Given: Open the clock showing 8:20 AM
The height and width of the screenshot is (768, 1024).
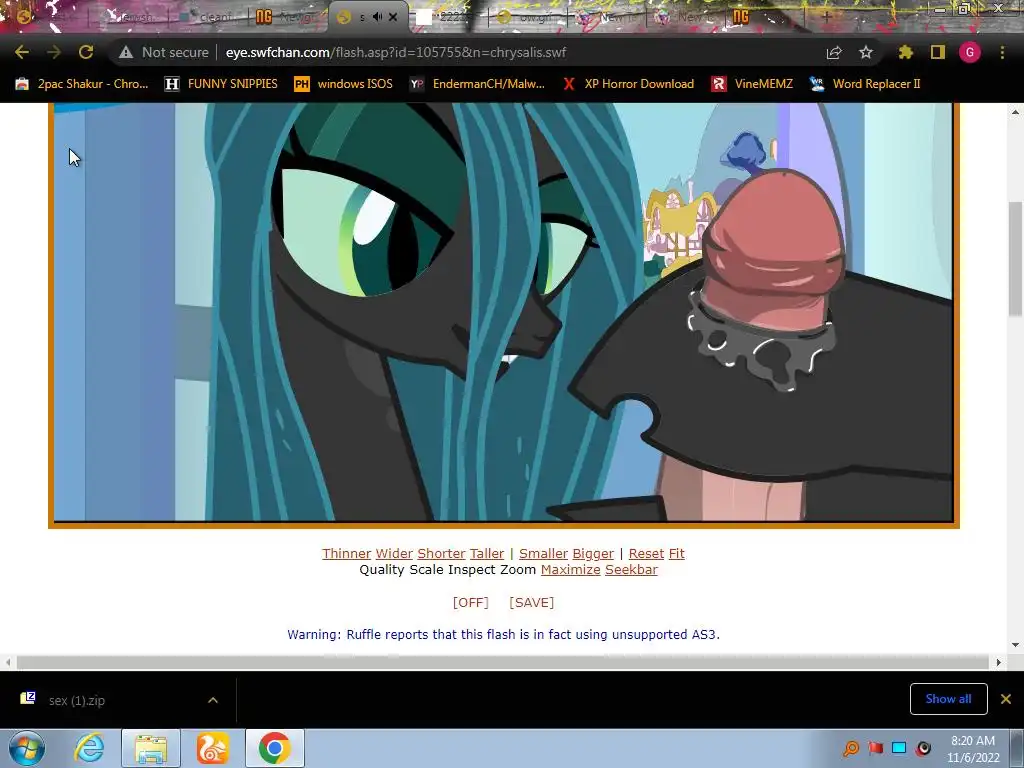Looking at the screenshot, I should coord(973,748).
